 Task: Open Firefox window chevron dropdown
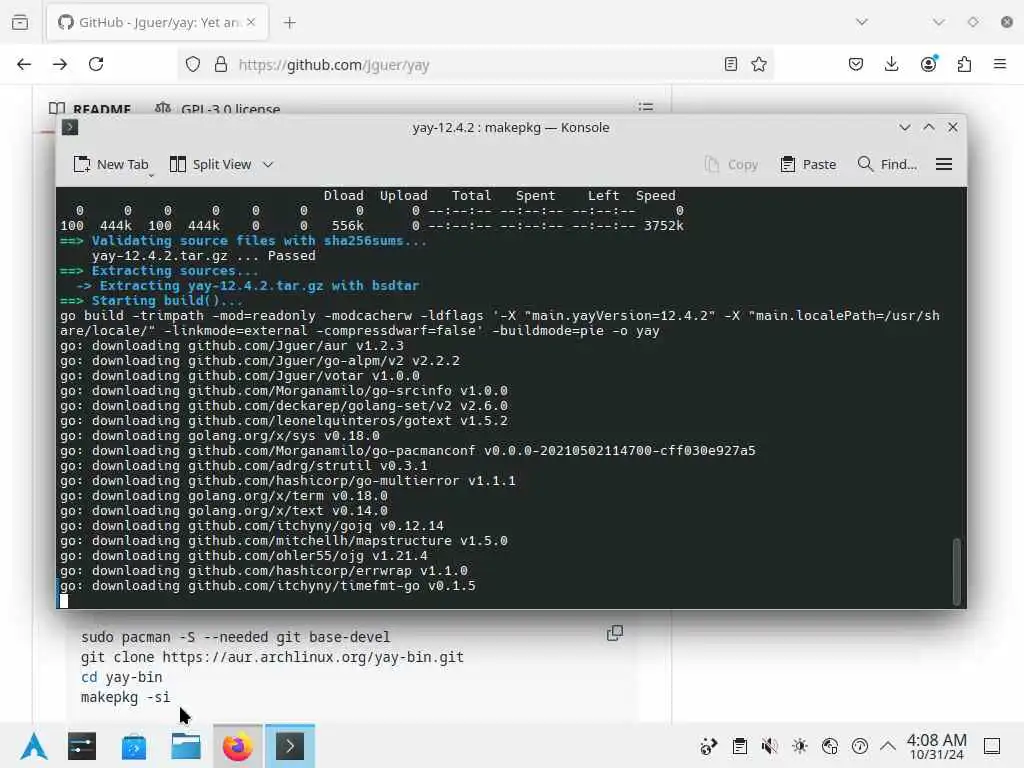pos(938,22)
